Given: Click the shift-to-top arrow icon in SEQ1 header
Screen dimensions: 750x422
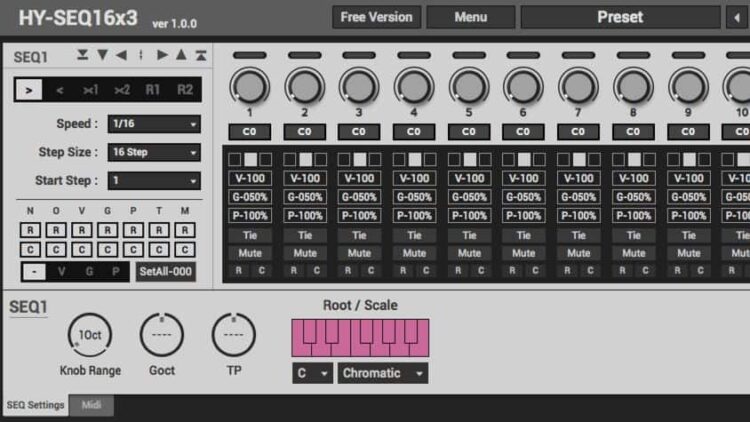Looking at the screenshot, I should (x=201, y=55).
